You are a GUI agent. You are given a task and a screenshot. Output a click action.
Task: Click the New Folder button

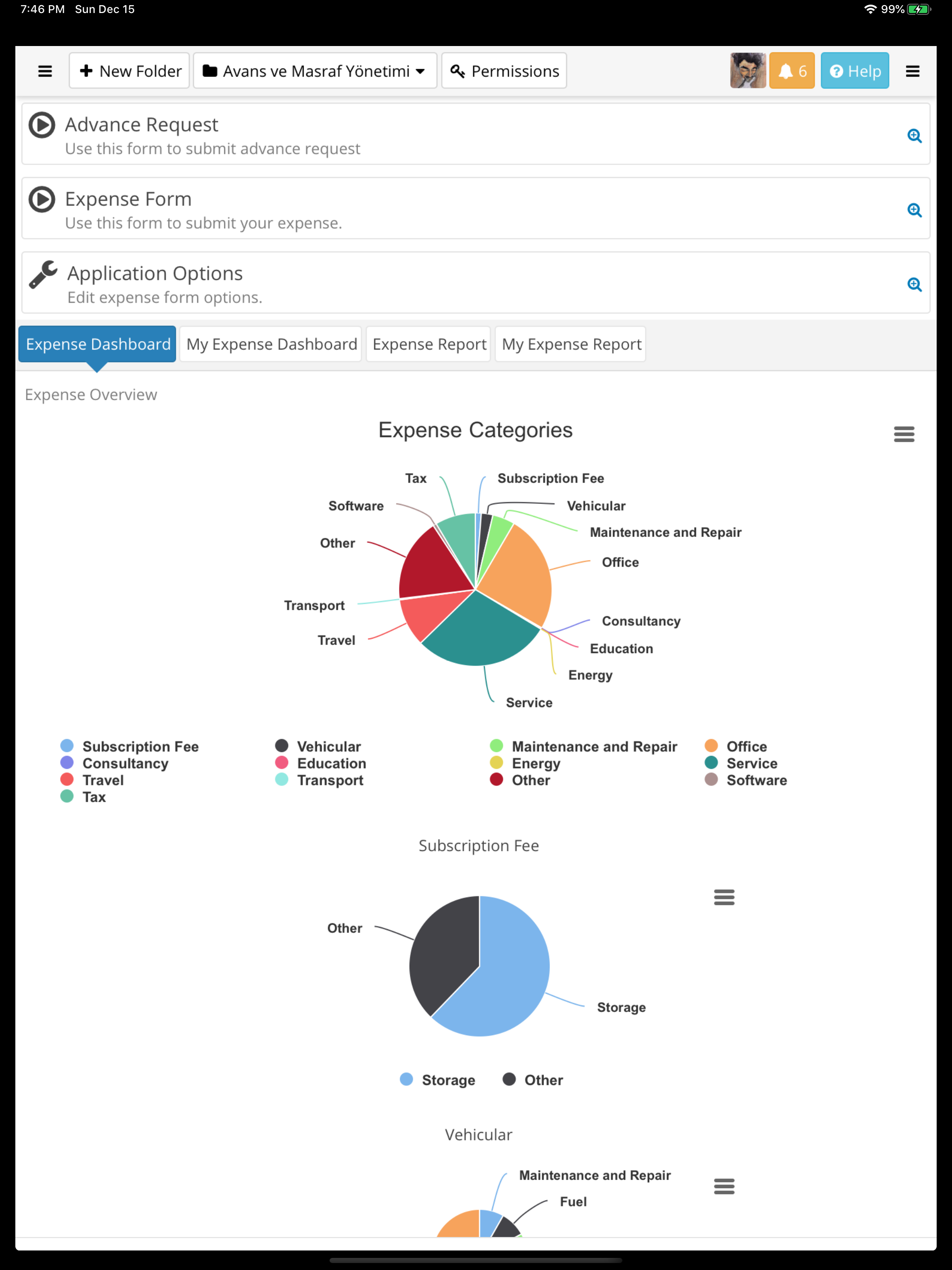click(x=130, y=71)
